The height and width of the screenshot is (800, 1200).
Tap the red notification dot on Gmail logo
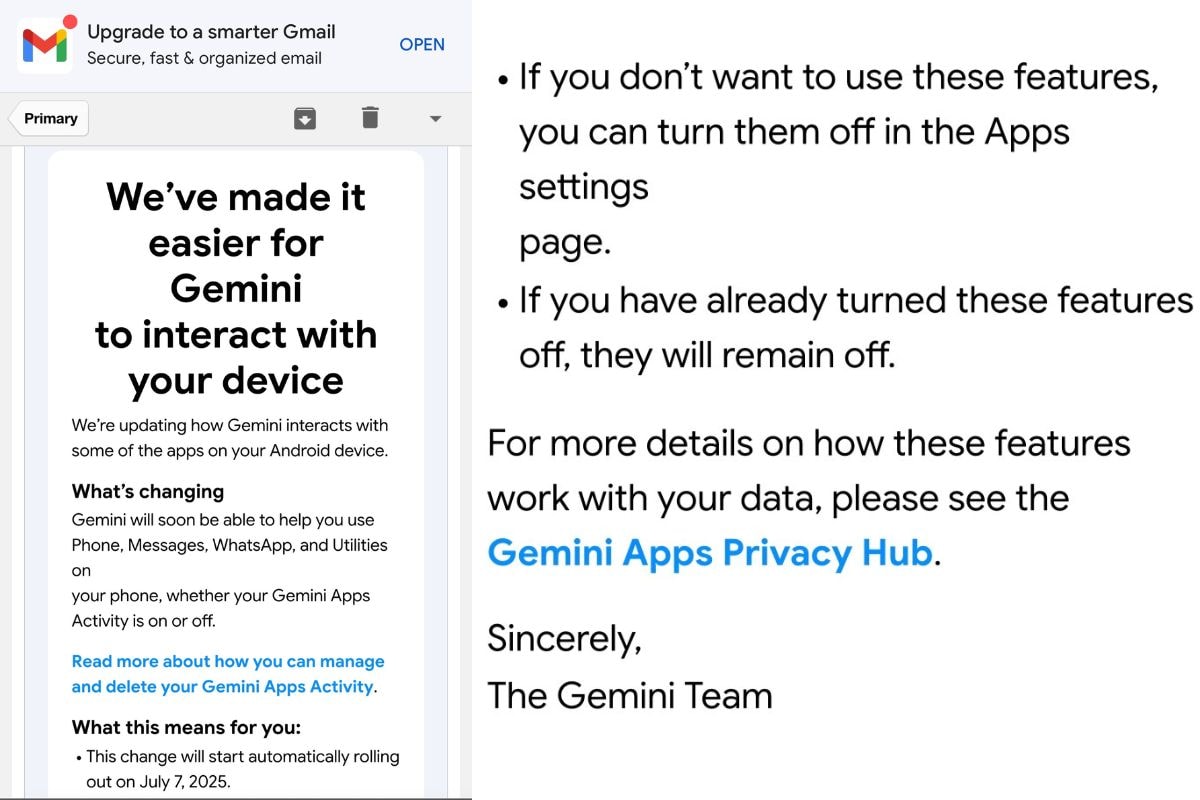(69, 21)
